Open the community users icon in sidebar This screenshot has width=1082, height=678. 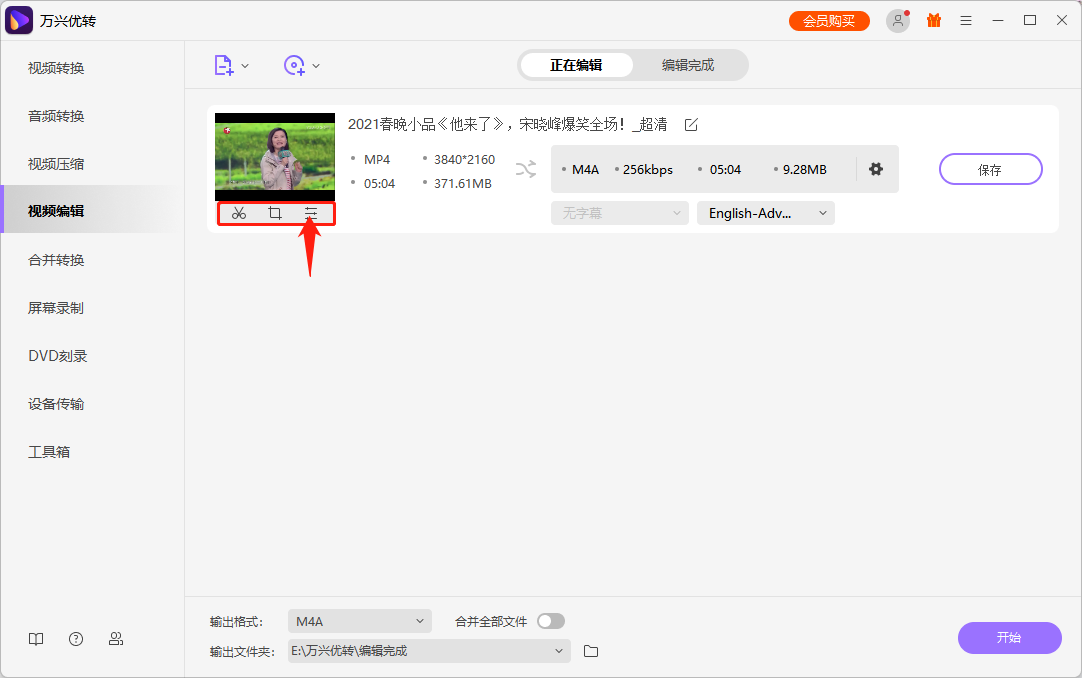point(116,639)
